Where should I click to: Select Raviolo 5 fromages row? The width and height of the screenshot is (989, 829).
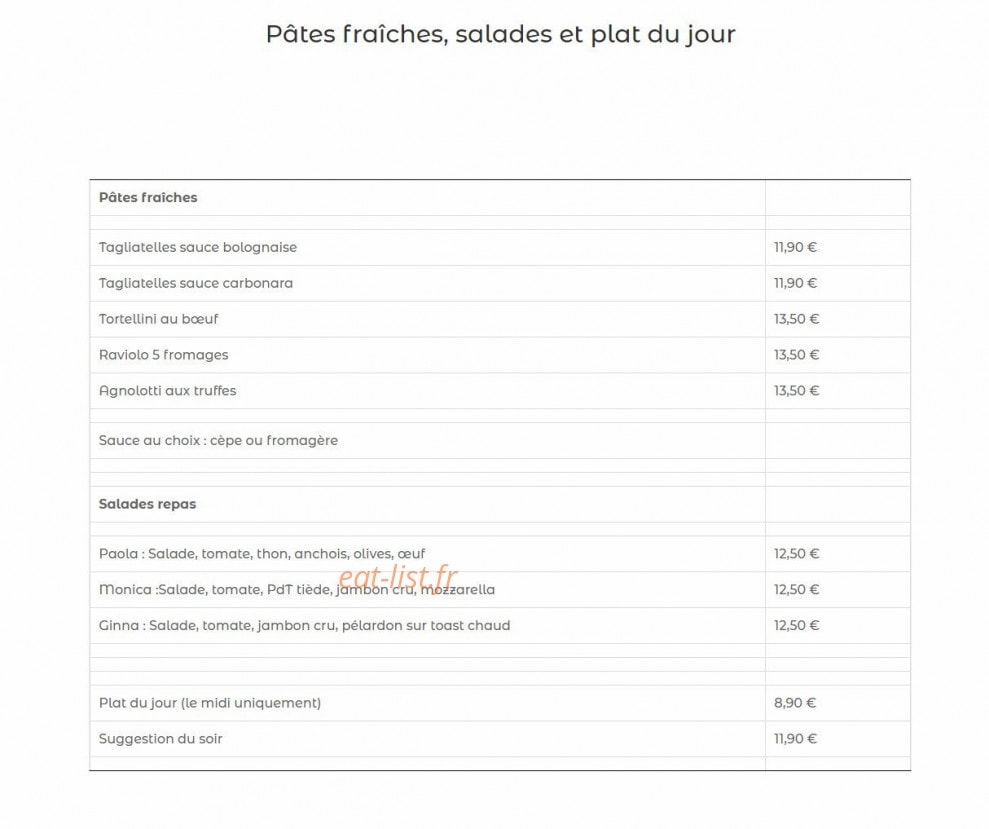[500, 355]
